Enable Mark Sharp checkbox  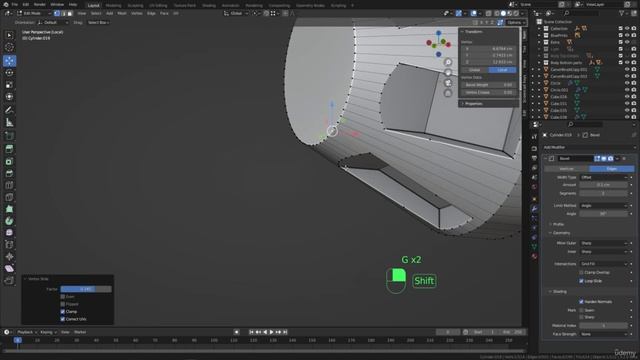tap(581, 317)
